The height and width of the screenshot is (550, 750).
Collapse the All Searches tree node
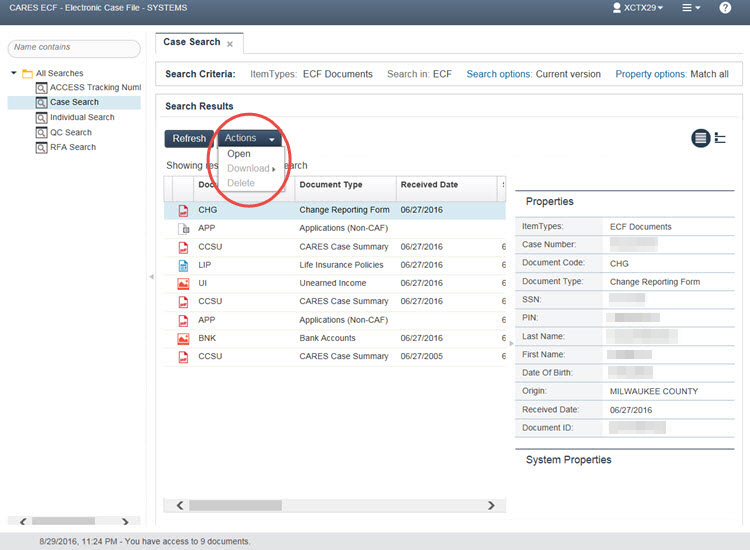coord(14,73)
